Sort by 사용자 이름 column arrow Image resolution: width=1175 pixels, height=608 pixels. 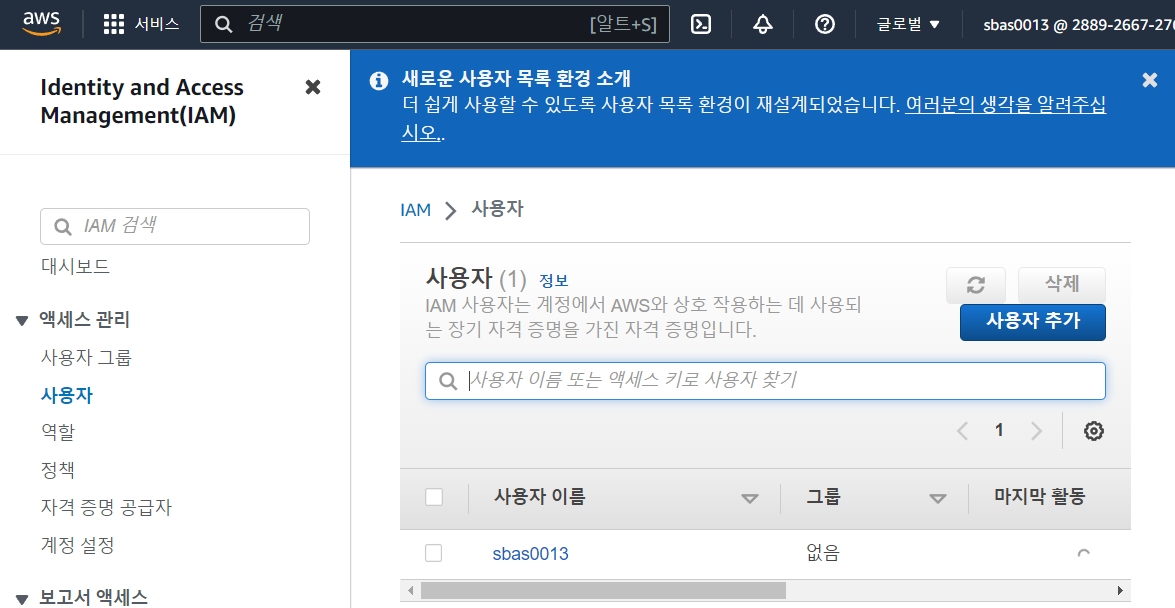click(749, 498)
